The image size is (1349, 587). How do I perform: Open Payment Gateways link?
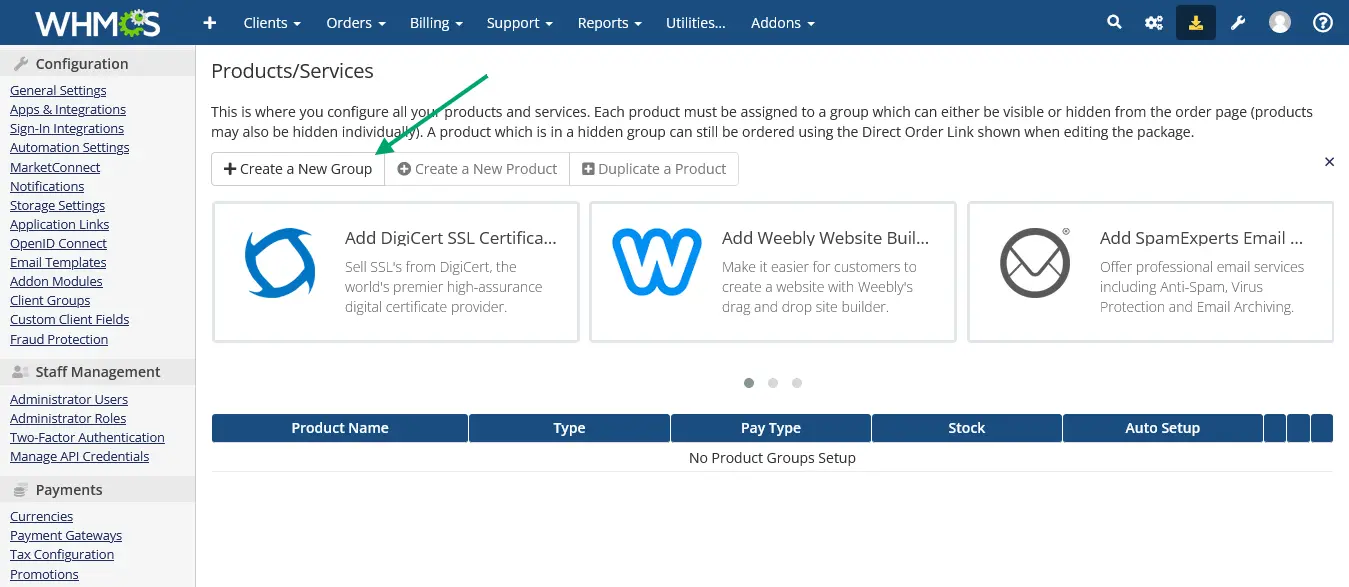pos(66,535)
